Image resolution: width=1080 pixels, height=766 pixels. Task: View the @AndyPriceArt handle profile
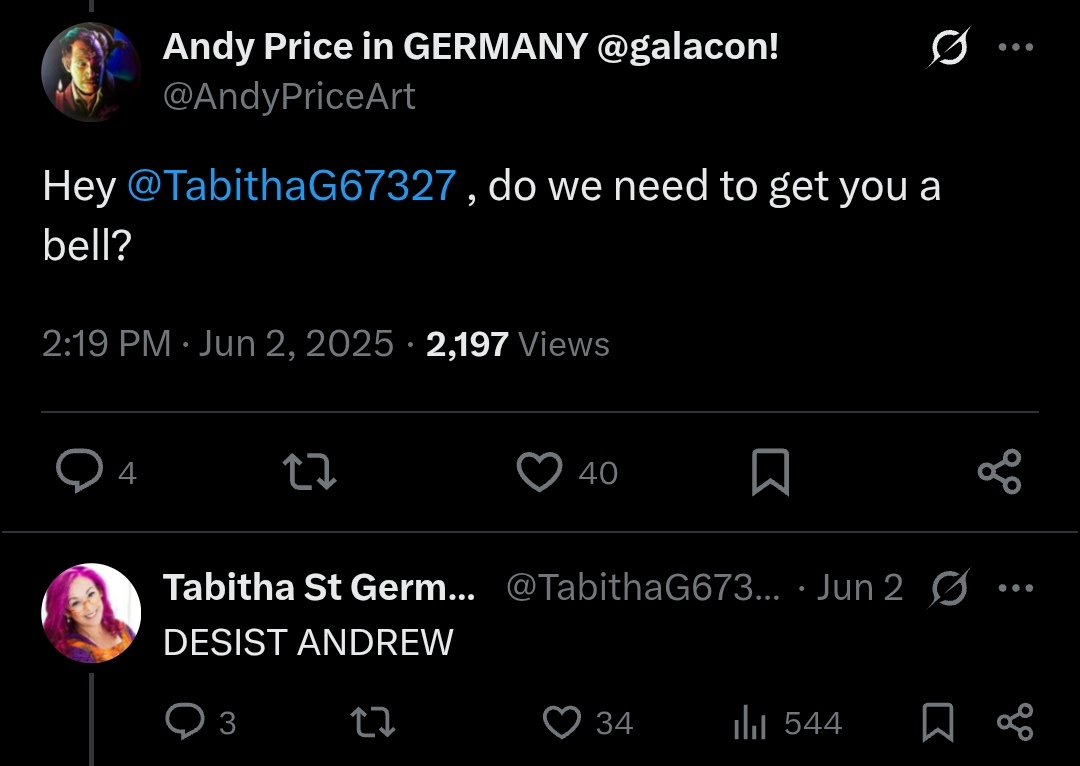point(289,96)
